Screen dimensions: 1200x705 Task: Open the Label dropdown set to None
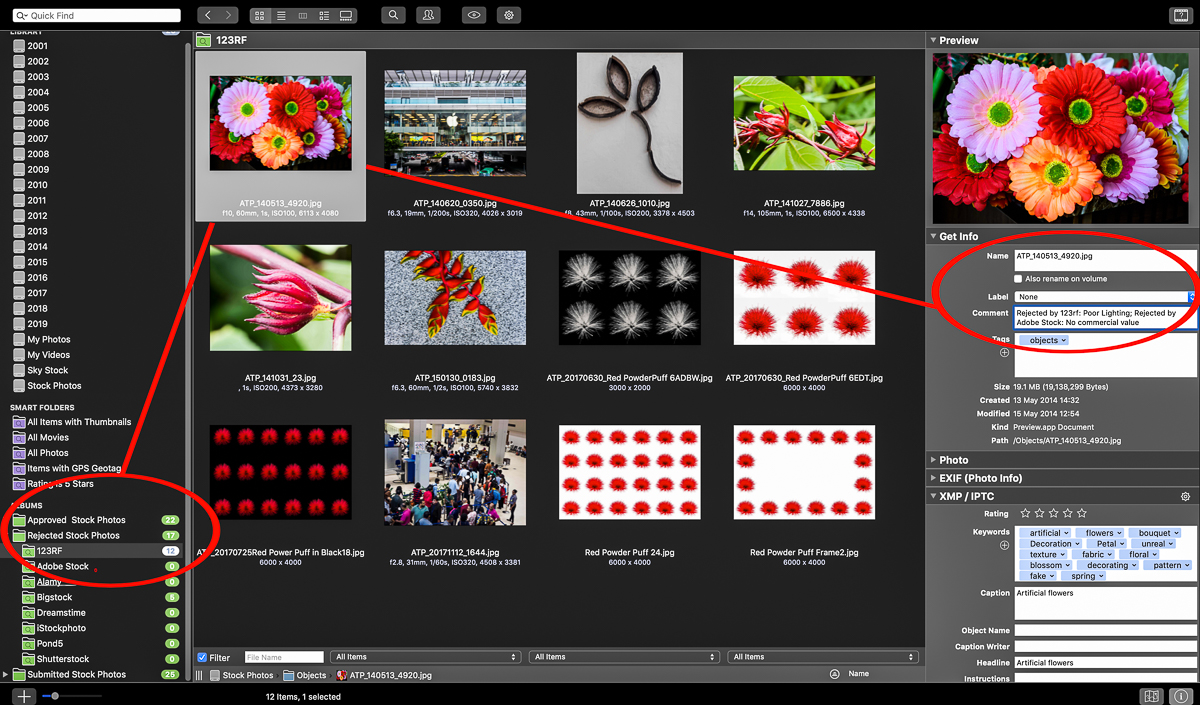coord(1105,297)
